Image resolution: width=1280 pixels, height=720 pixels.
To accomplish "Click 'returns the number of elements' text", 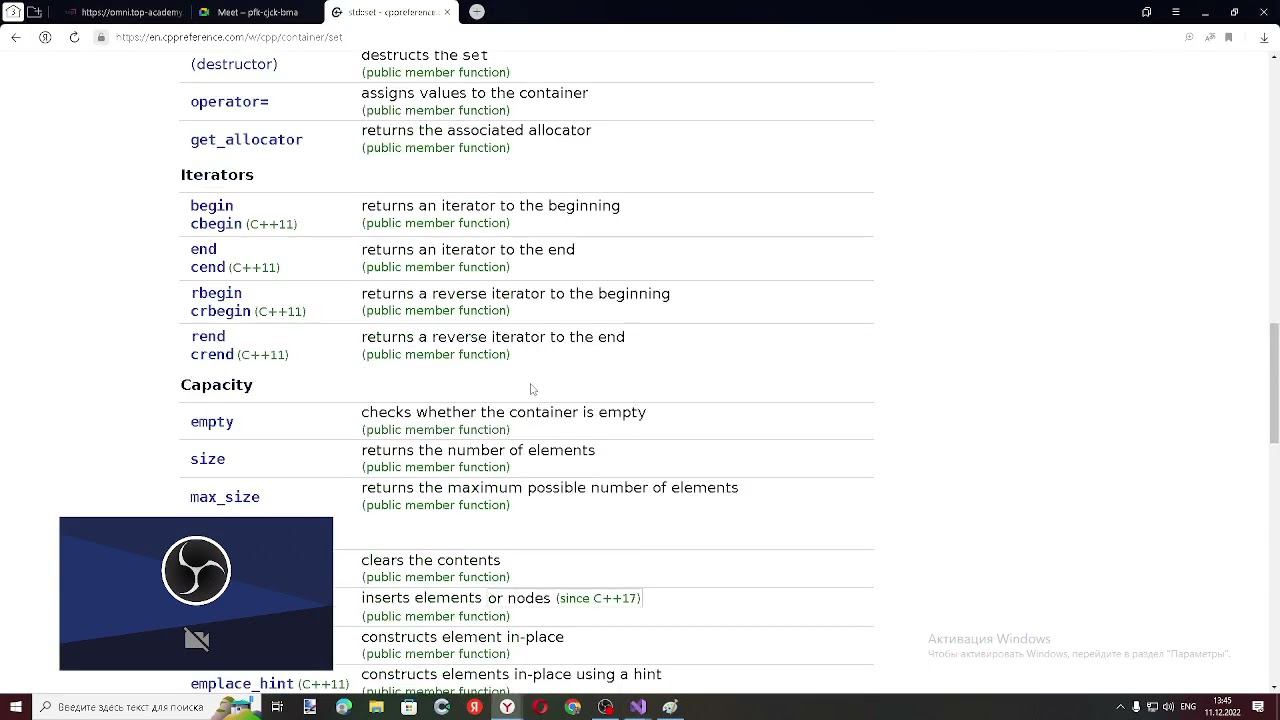I will pos(478,450).
